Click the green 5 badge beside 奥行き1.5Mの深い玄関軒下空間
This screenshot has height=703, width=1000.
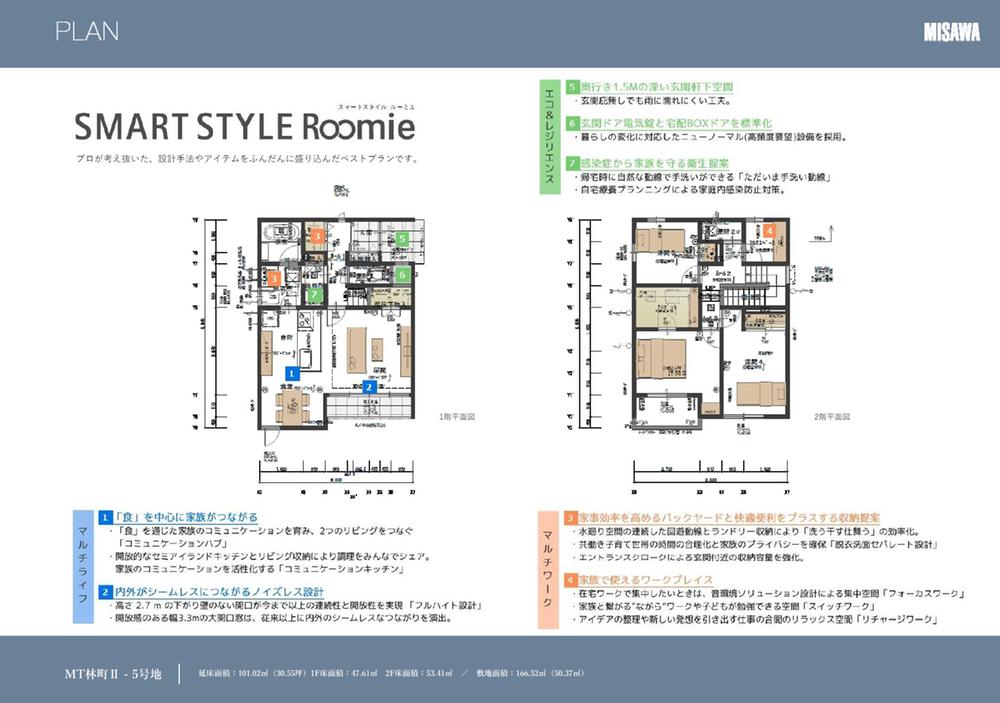pyautogui.click(x=572, y=87)
